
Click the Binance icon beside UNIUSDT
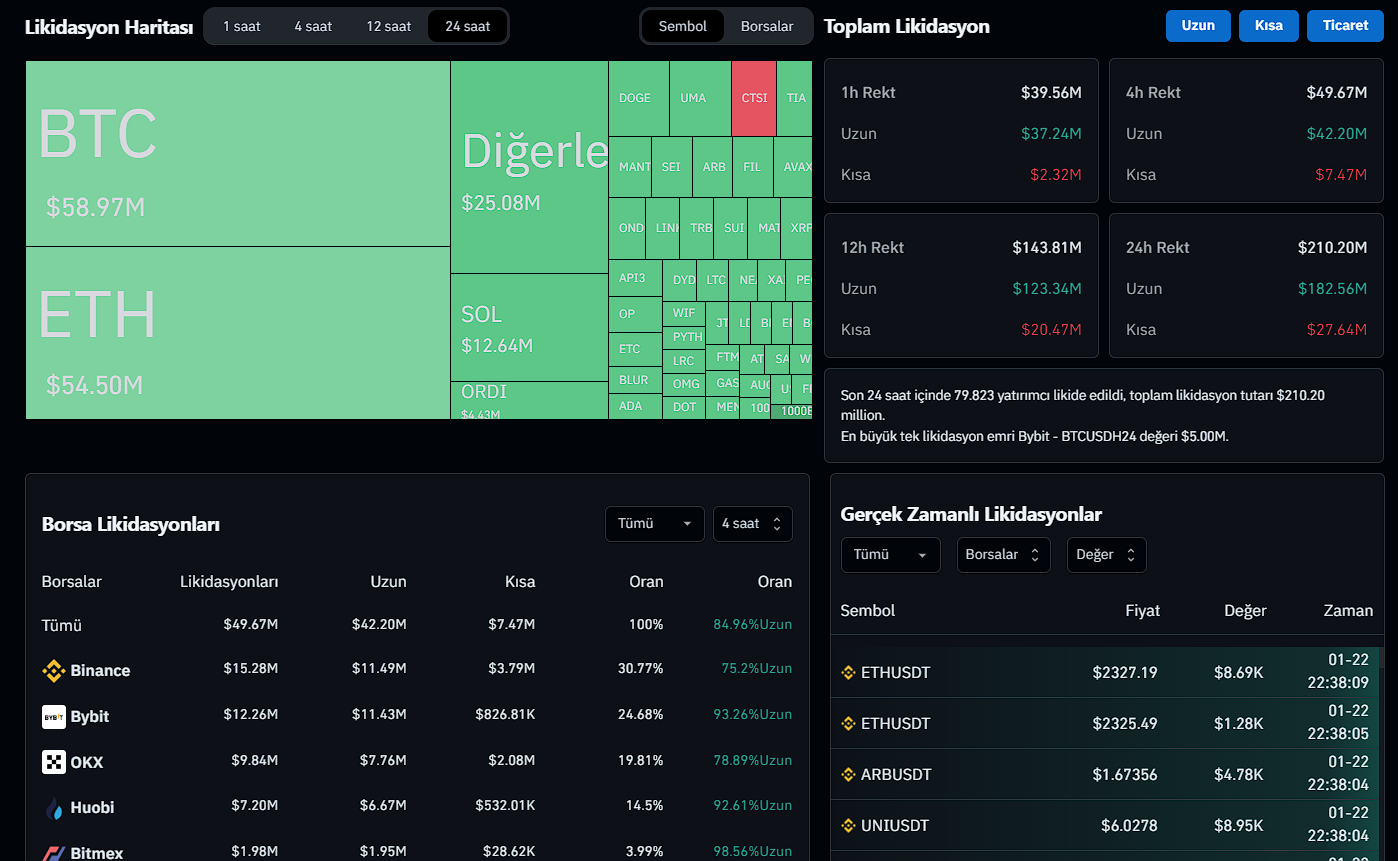click(x=849, y=826)
